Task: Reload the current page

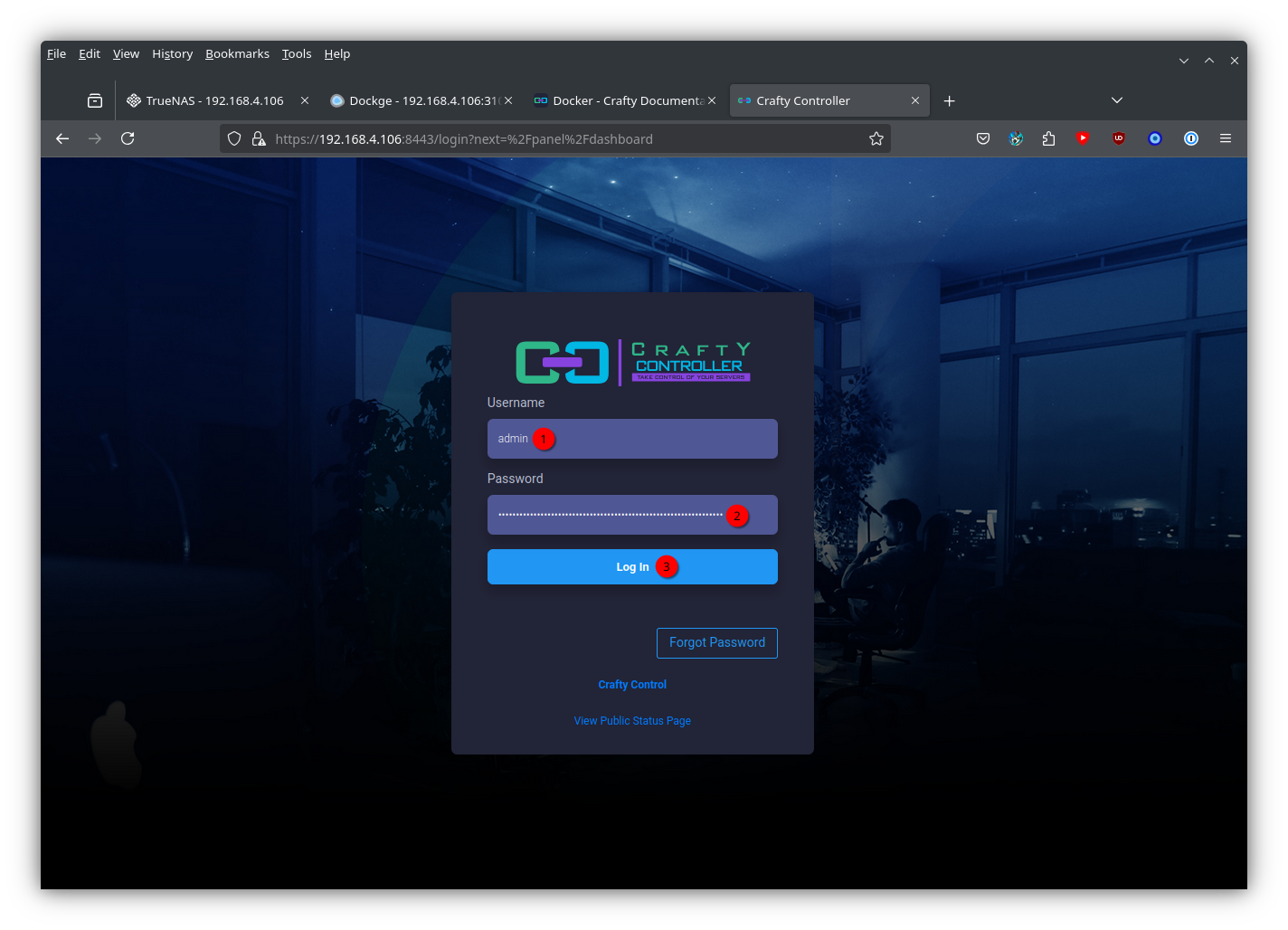Action: pyautogui.click(x=128, y=138)
